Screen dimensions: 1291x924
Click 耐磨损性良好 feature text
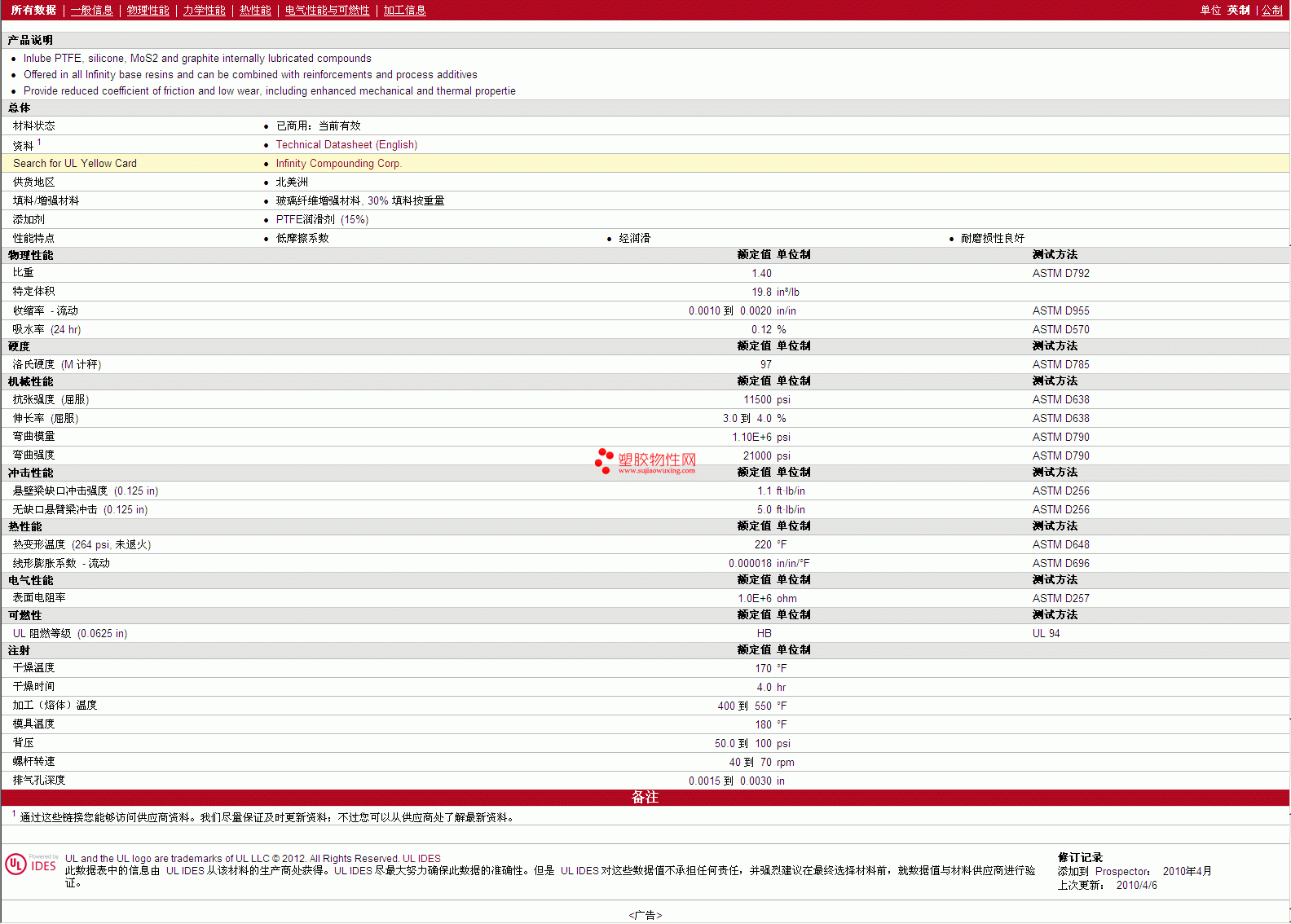point(992,238)
